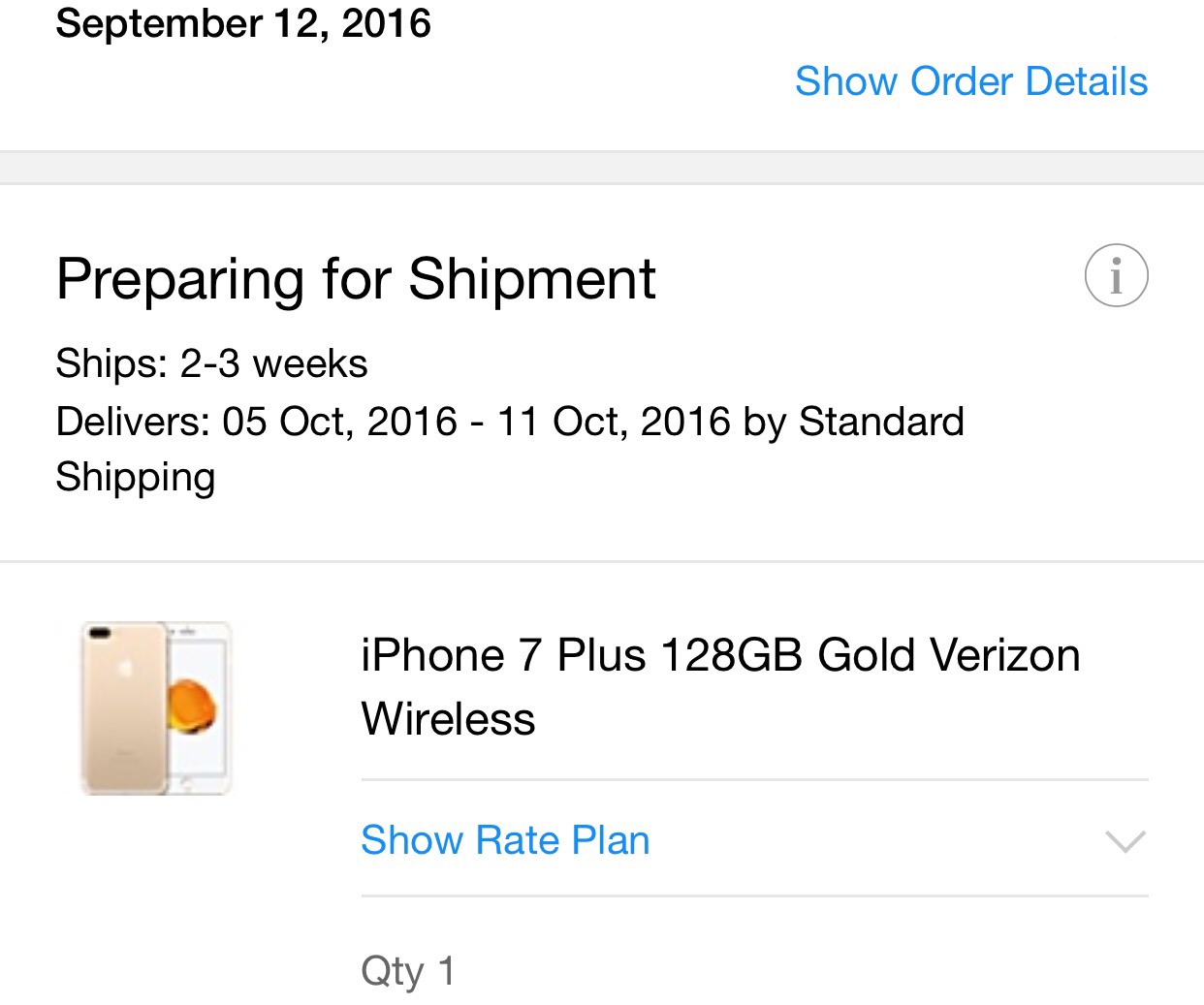1204x1005 pixels.
Task: Tap the word Shipping under the Delivers line
Action: point(135,478)
